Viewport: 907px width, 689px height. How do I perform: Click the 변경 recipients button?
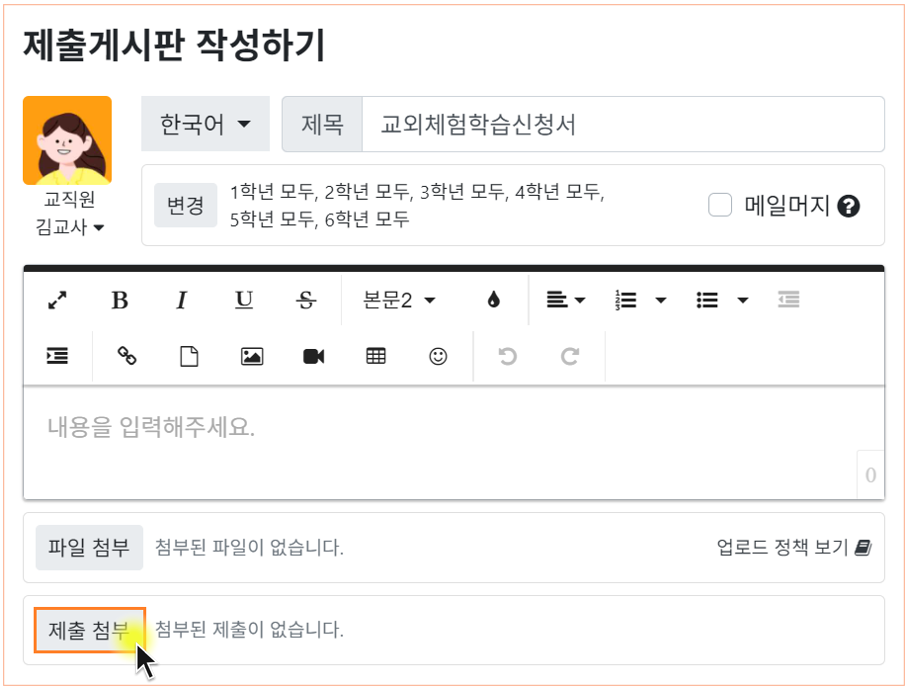pos(185,205)
